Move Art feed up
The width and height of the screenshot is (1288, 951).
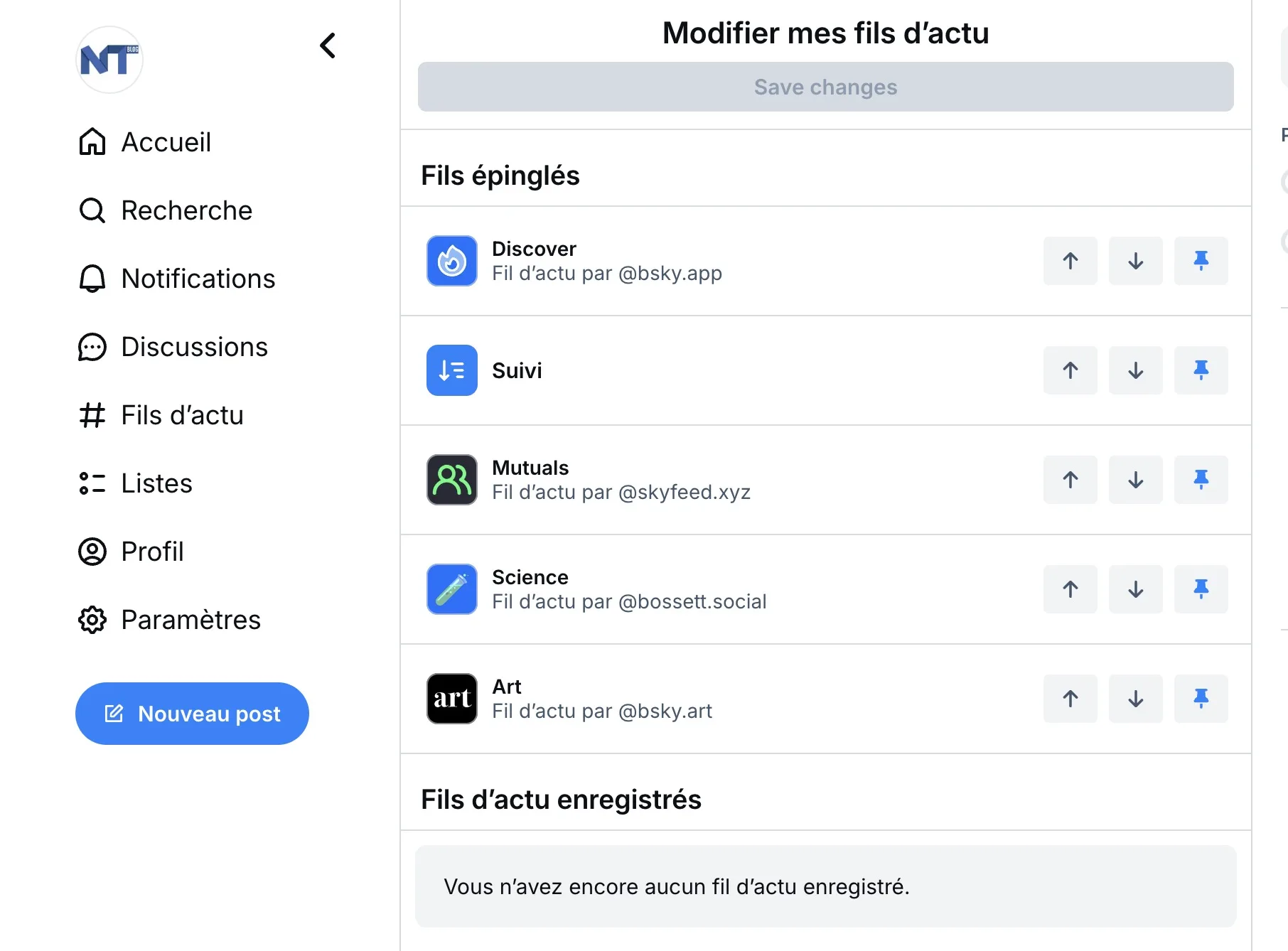coord(1070,699)
